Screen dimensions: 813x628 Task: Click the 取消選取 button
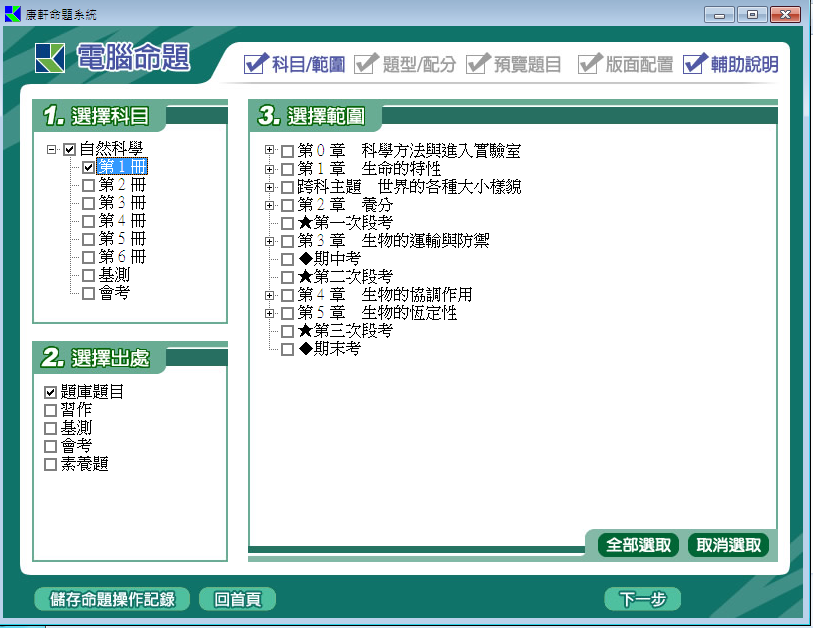point(728,545)
